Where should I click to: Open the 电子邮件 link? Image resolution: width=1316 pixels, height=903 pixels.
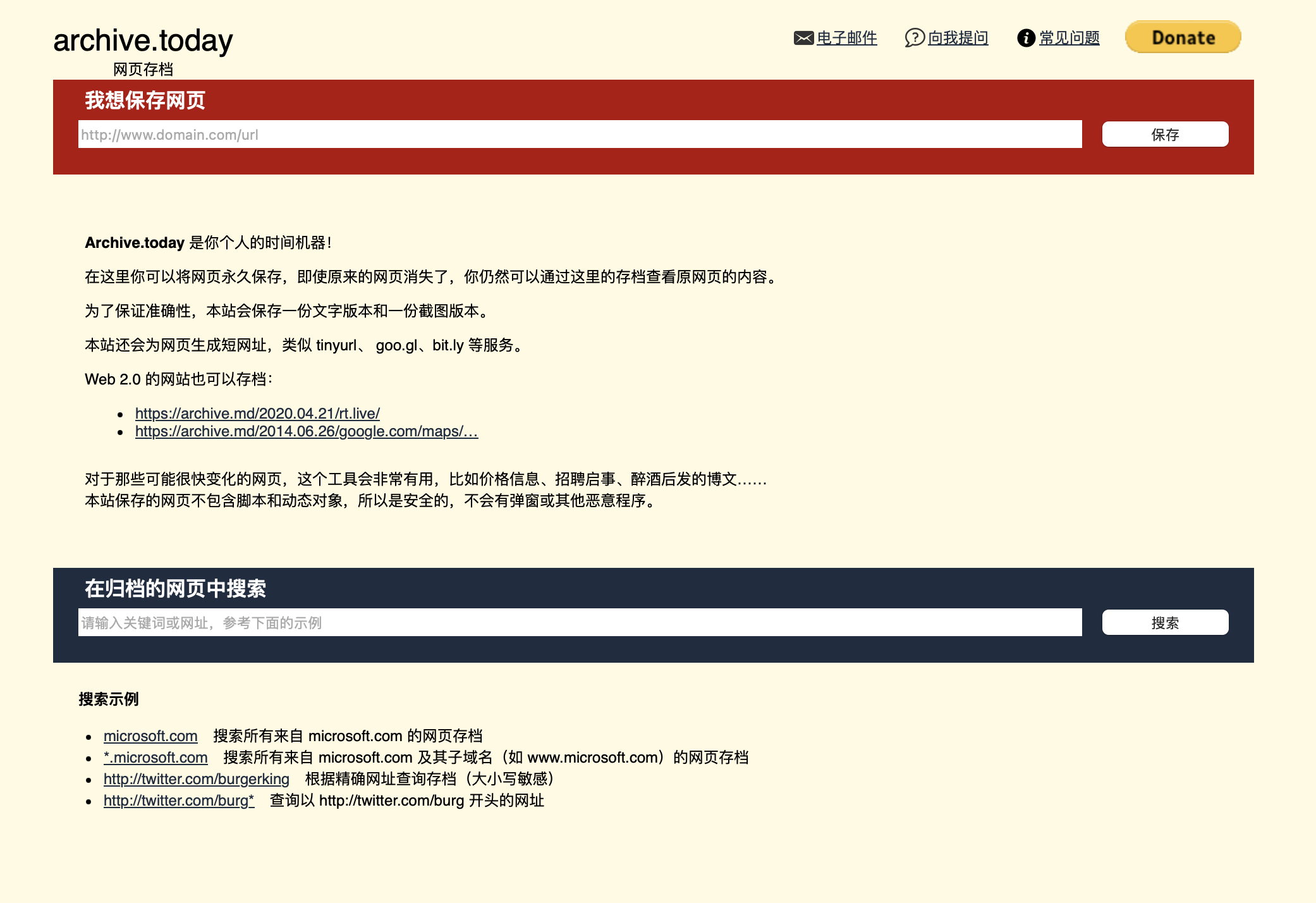point(847,38)
